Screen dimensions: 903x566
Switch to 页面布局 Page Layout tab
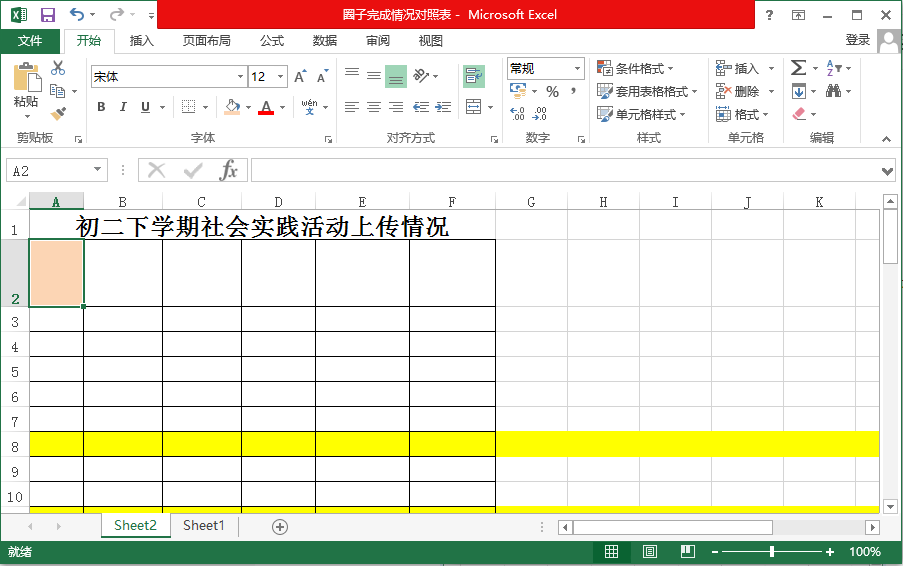click(207, 40)
